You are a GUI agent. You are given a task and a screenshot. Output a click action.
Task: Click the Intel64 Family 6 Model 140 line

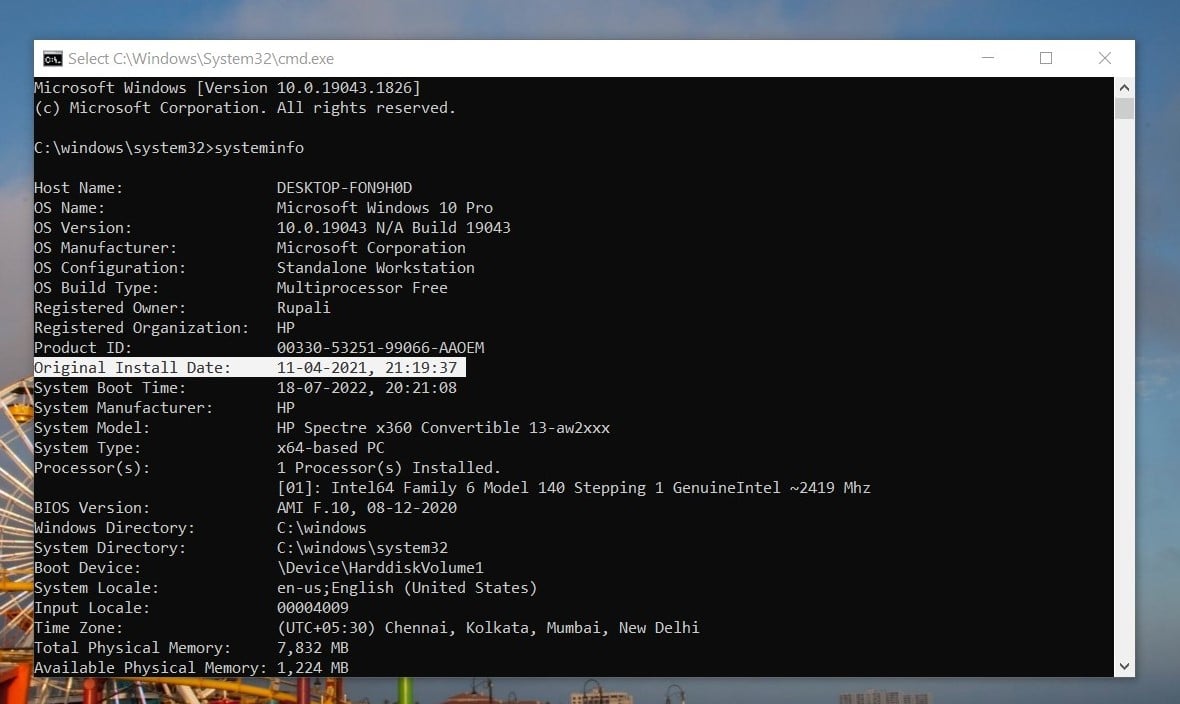pyautogui.click(x=573, y=488)
